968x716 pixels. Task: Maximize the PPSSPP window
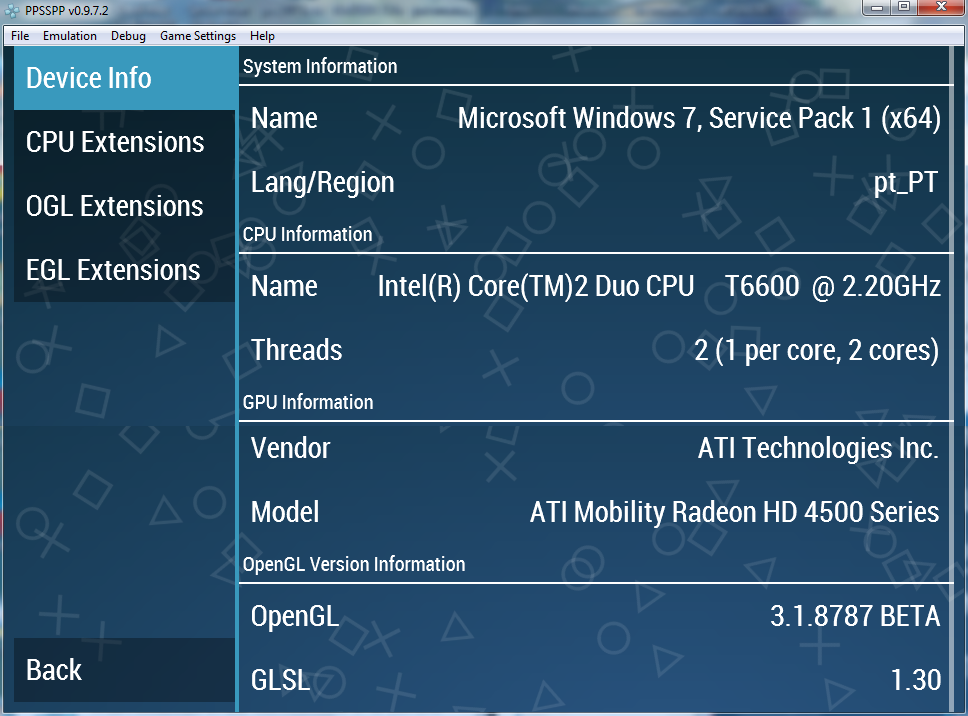click(904, 8)
